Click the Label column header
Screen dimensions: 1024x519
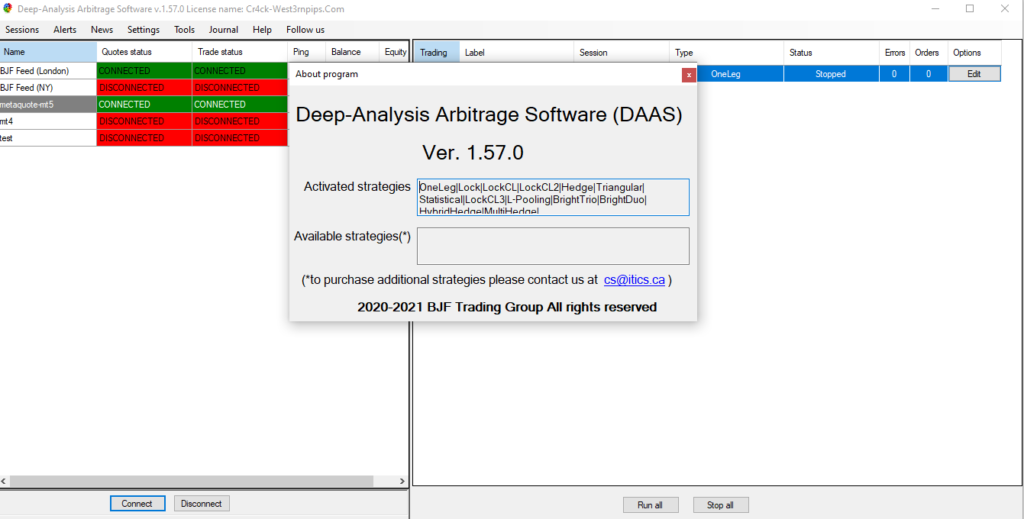[517, 53]
